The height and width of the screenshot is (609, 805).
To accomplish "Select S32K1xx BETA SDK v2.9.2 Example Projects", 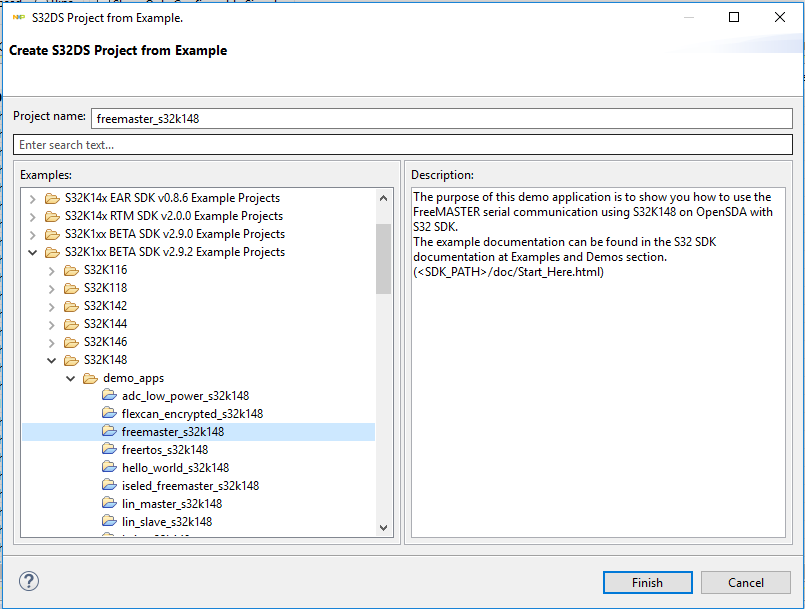I will pyautogui.click(x=175, y=252).
